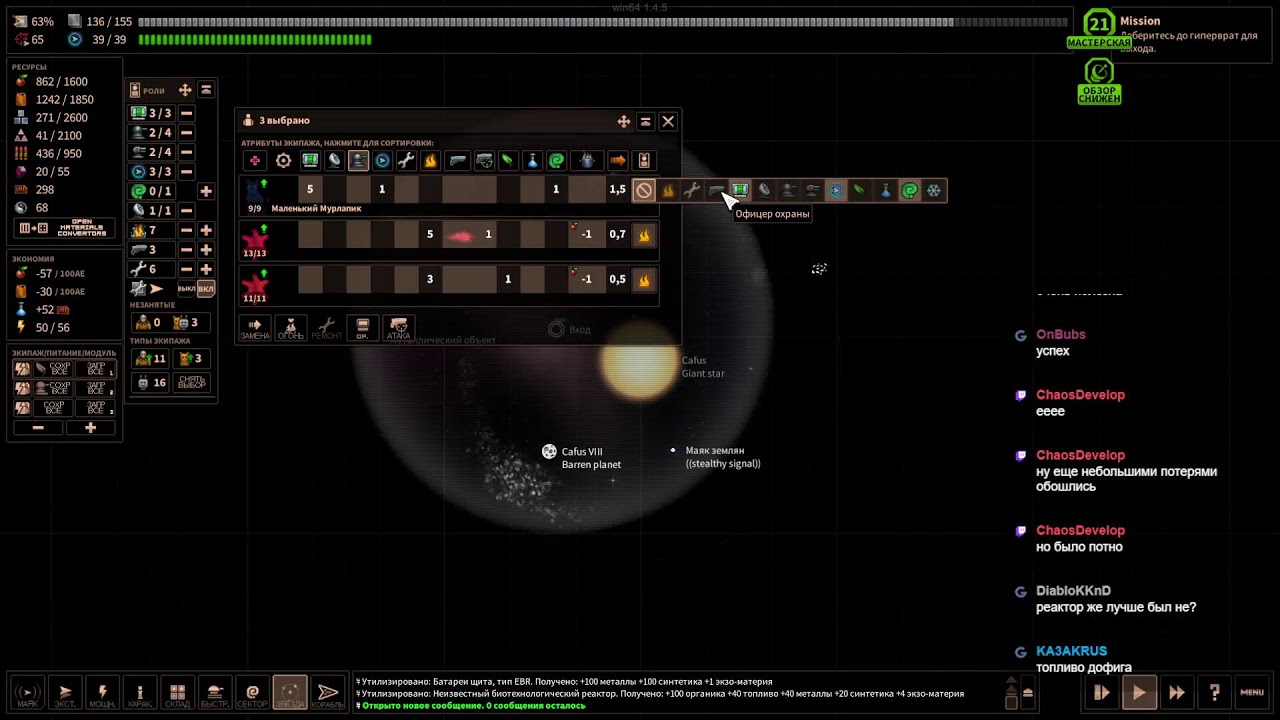This screenshot has width=1280, height=720.
Task: Open the Экст. panel in the bottom bar
Action: pos(65,693)
